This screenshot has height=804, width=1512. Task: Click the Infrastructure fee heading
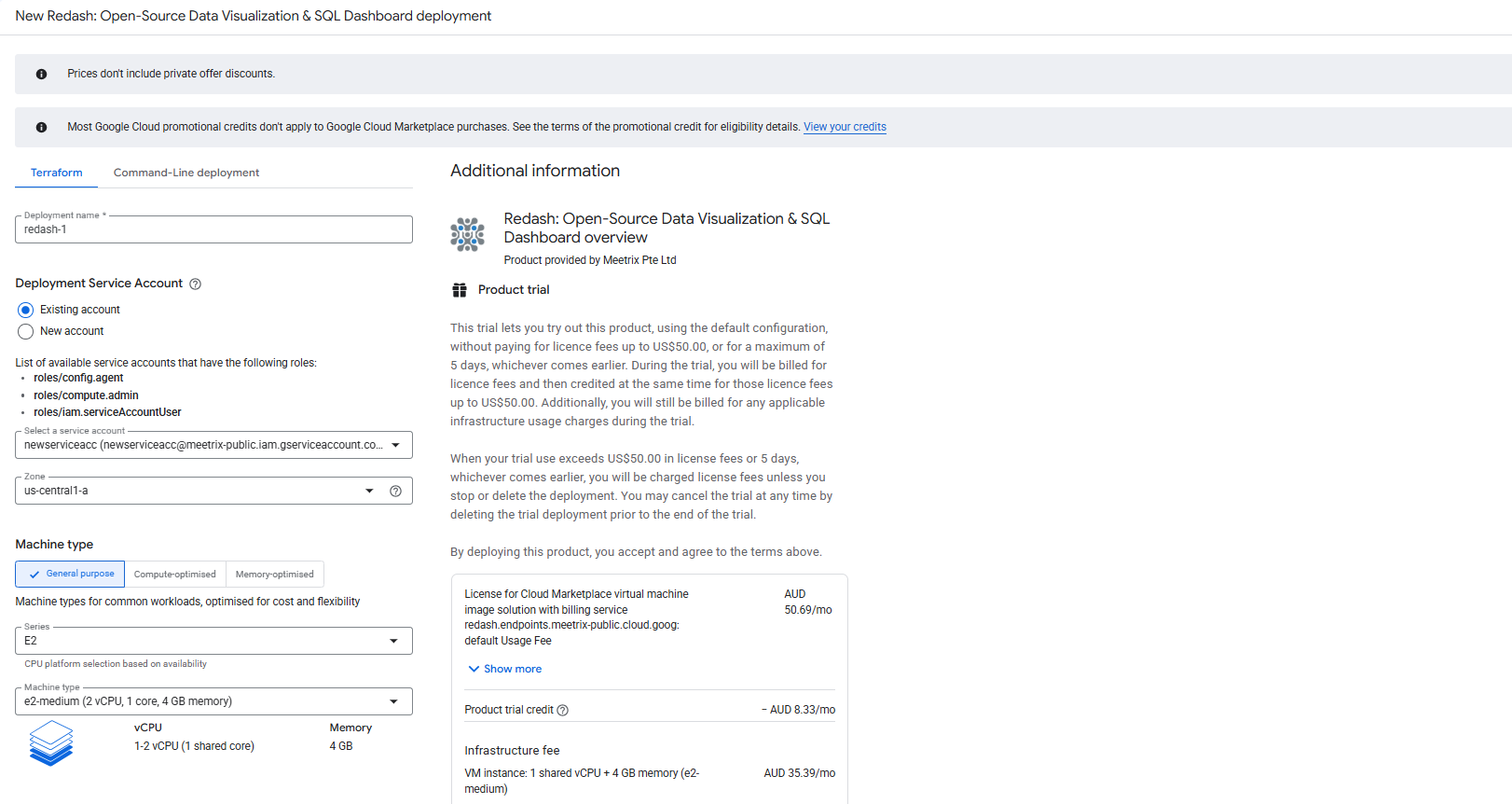pos(512,751)
